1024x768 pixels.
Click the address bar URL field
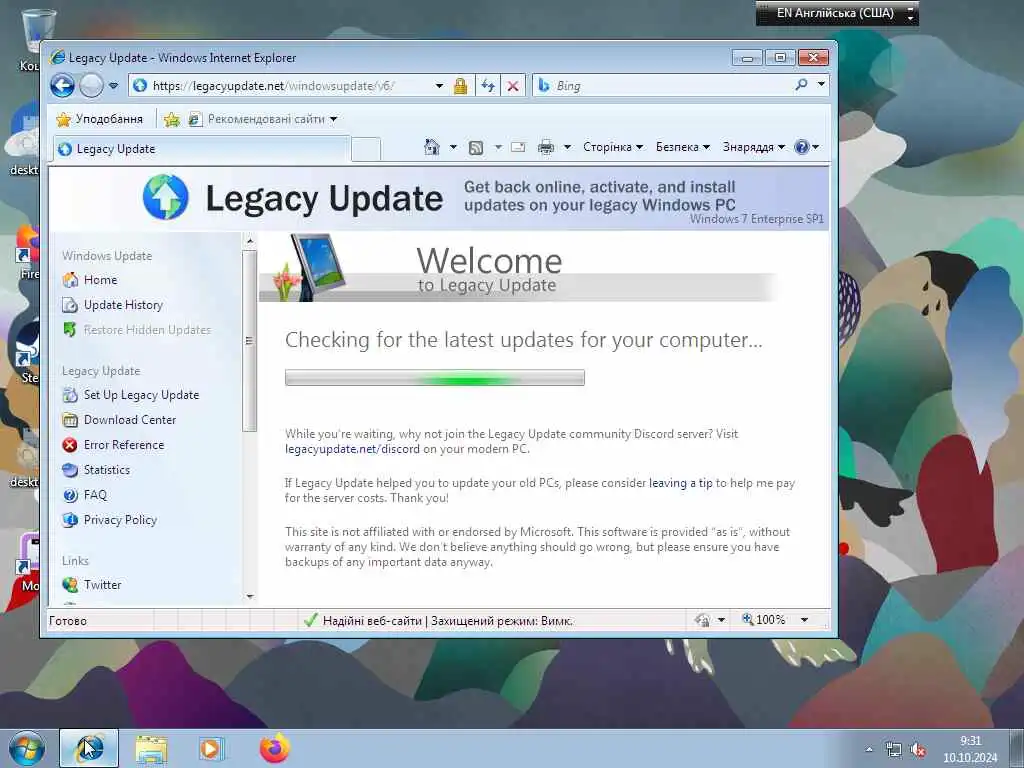(x=281, y=86)
